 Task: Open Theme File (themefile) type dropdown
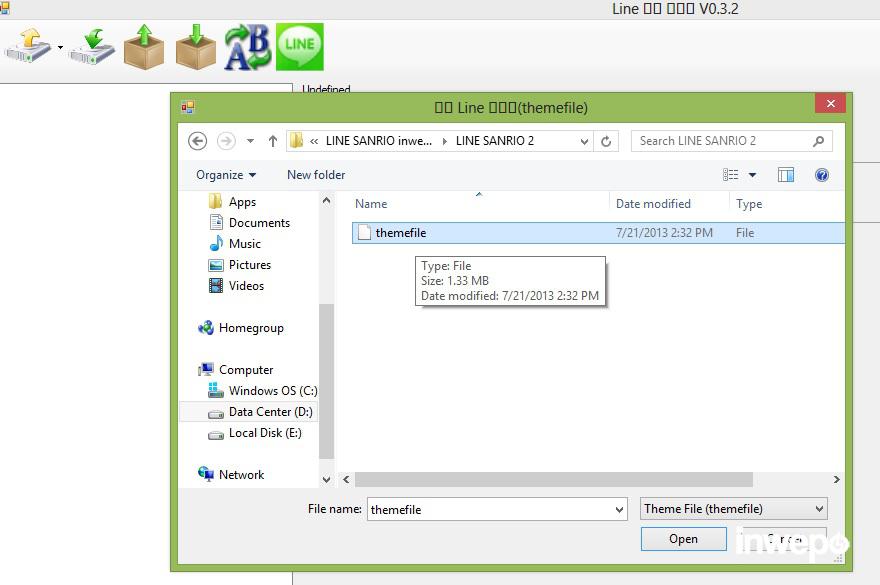[734, 509]
